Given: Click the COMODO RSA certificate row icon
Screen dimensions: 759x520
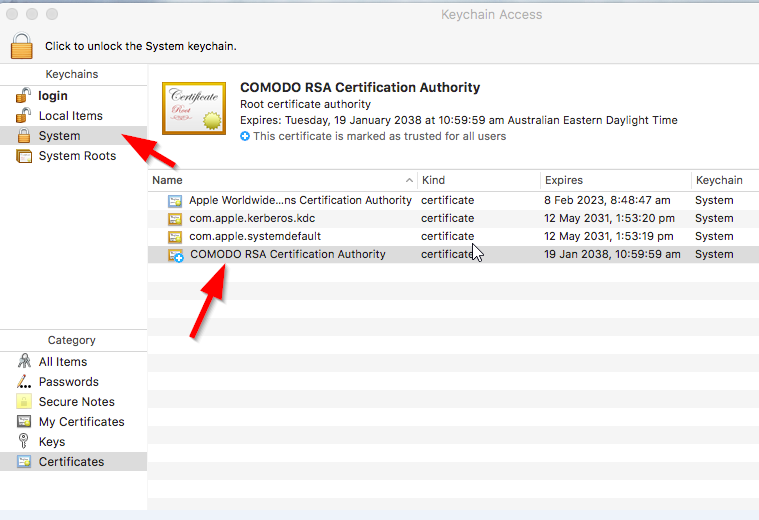Looking at the screenshot, I should click(175, 255).
